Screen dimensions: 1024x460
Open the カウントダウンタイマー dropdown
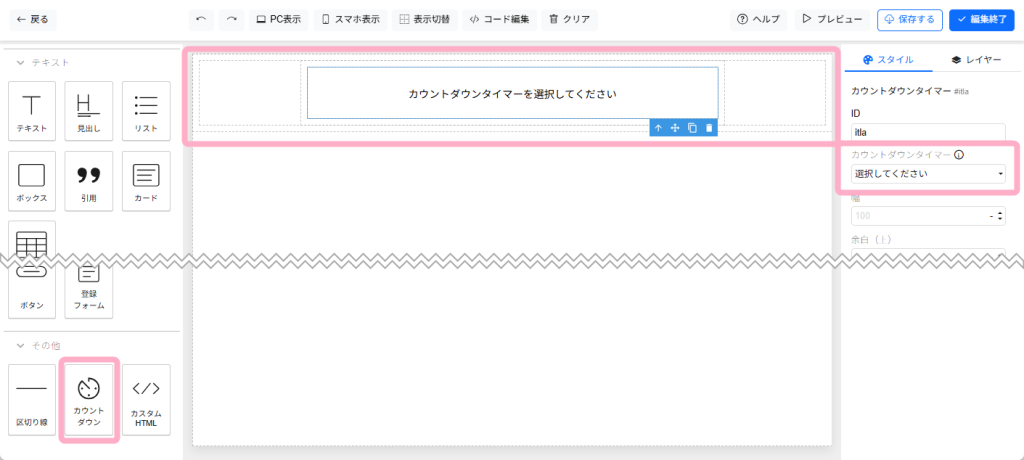point(927,174)
